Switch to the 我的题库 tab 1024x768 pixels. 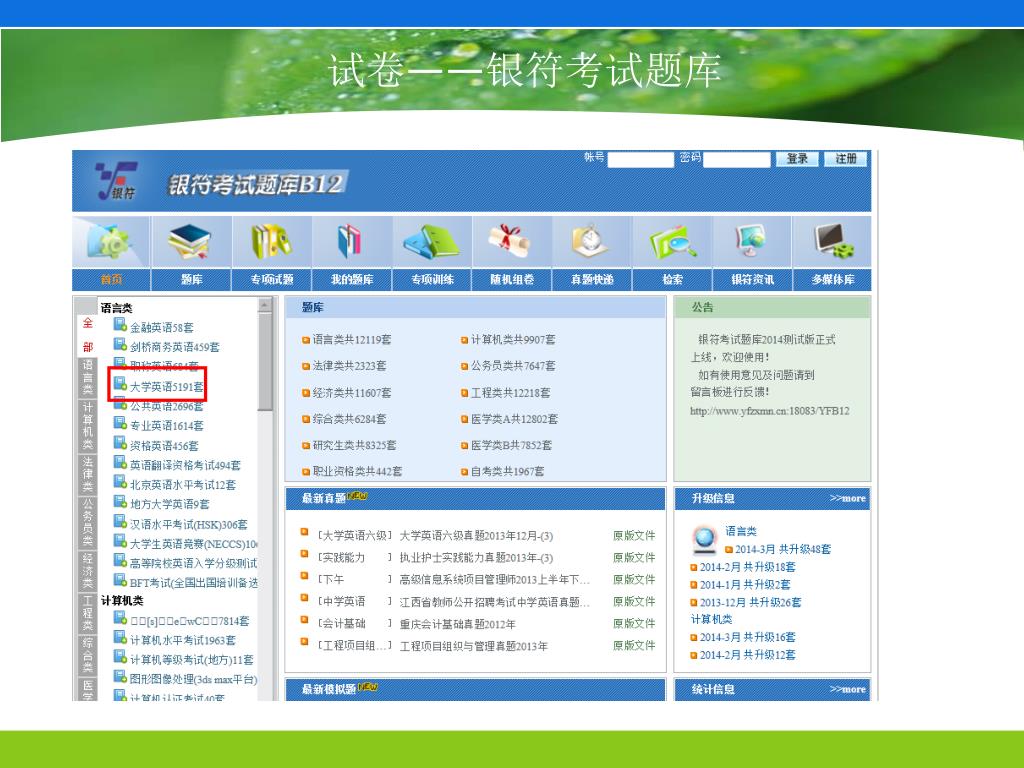tap(352, 280)
